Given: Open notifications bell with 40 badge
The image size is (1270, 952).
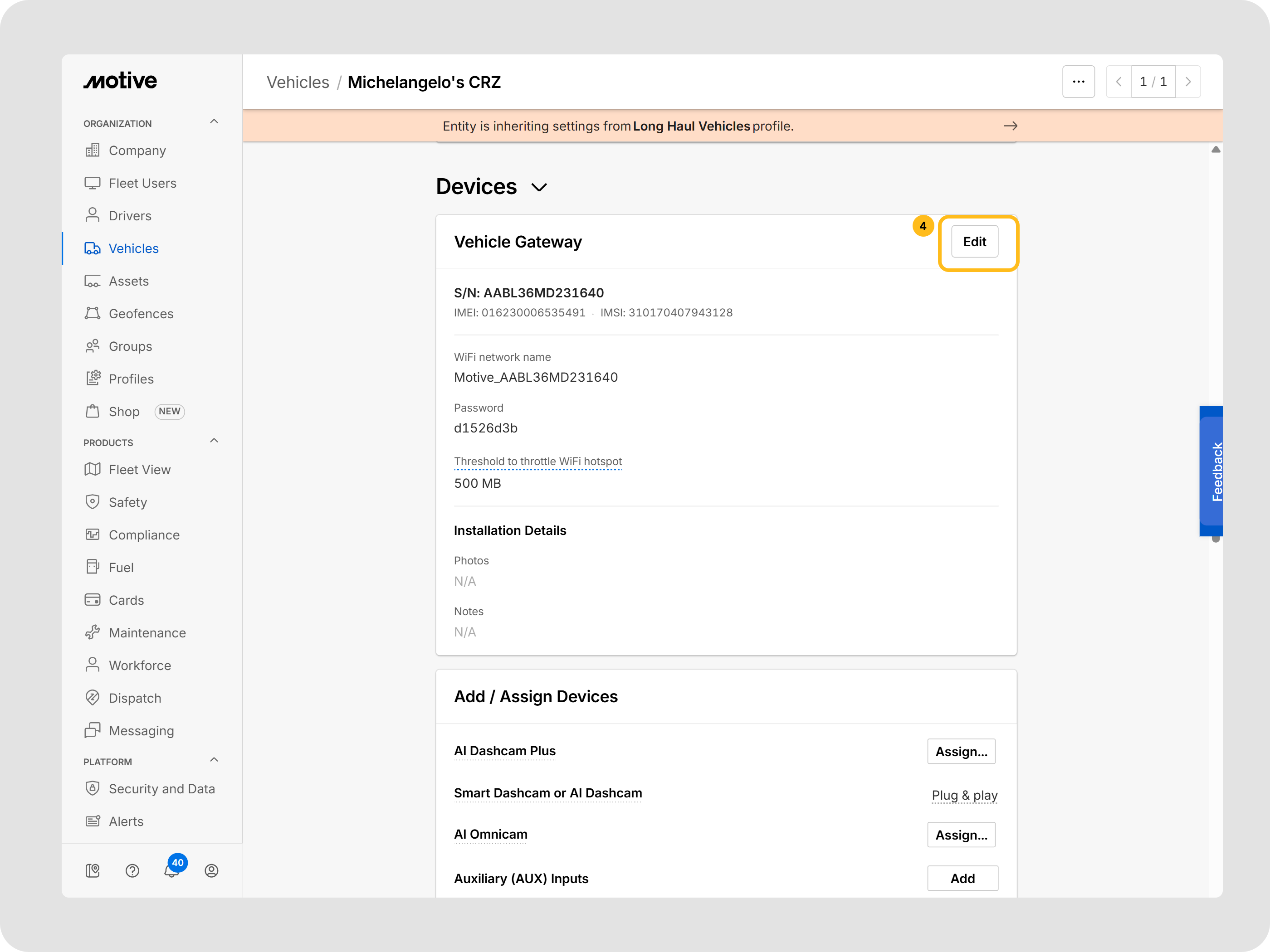Looking at the screenshot, I should 171,870.
